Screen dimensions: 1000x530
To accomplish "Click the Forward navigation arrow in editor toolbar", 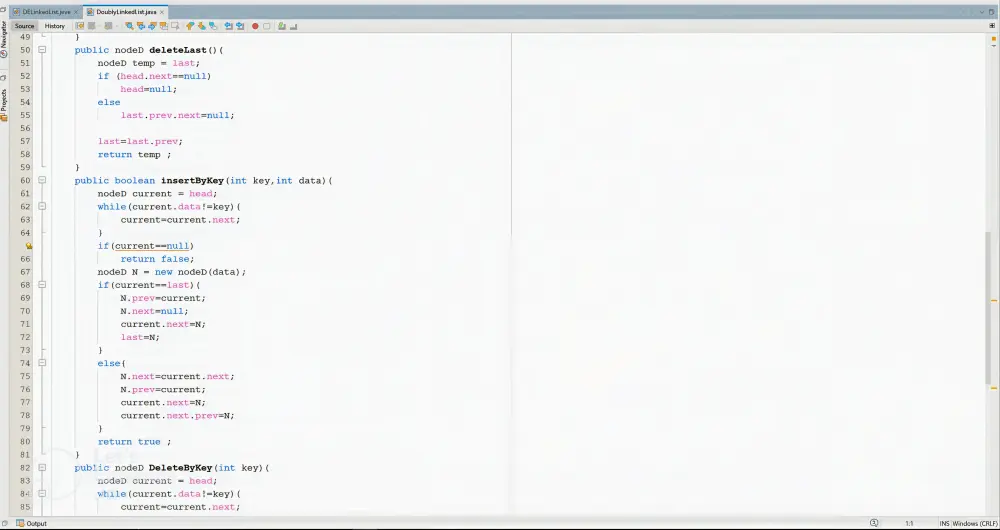I will coord(108,26).
